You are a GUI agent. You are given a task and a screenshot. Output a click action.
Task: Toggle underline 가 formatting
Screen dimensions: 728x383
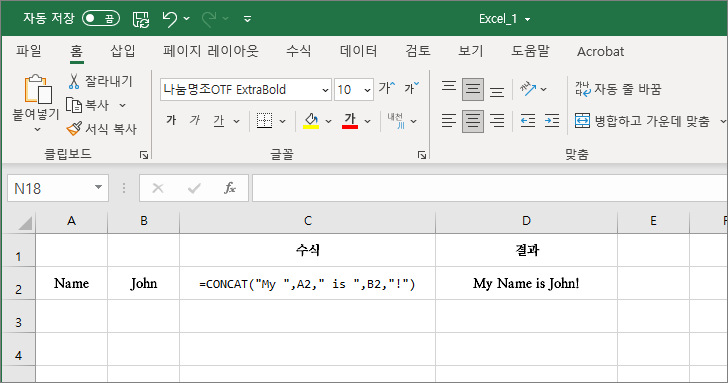pos(219,121)
